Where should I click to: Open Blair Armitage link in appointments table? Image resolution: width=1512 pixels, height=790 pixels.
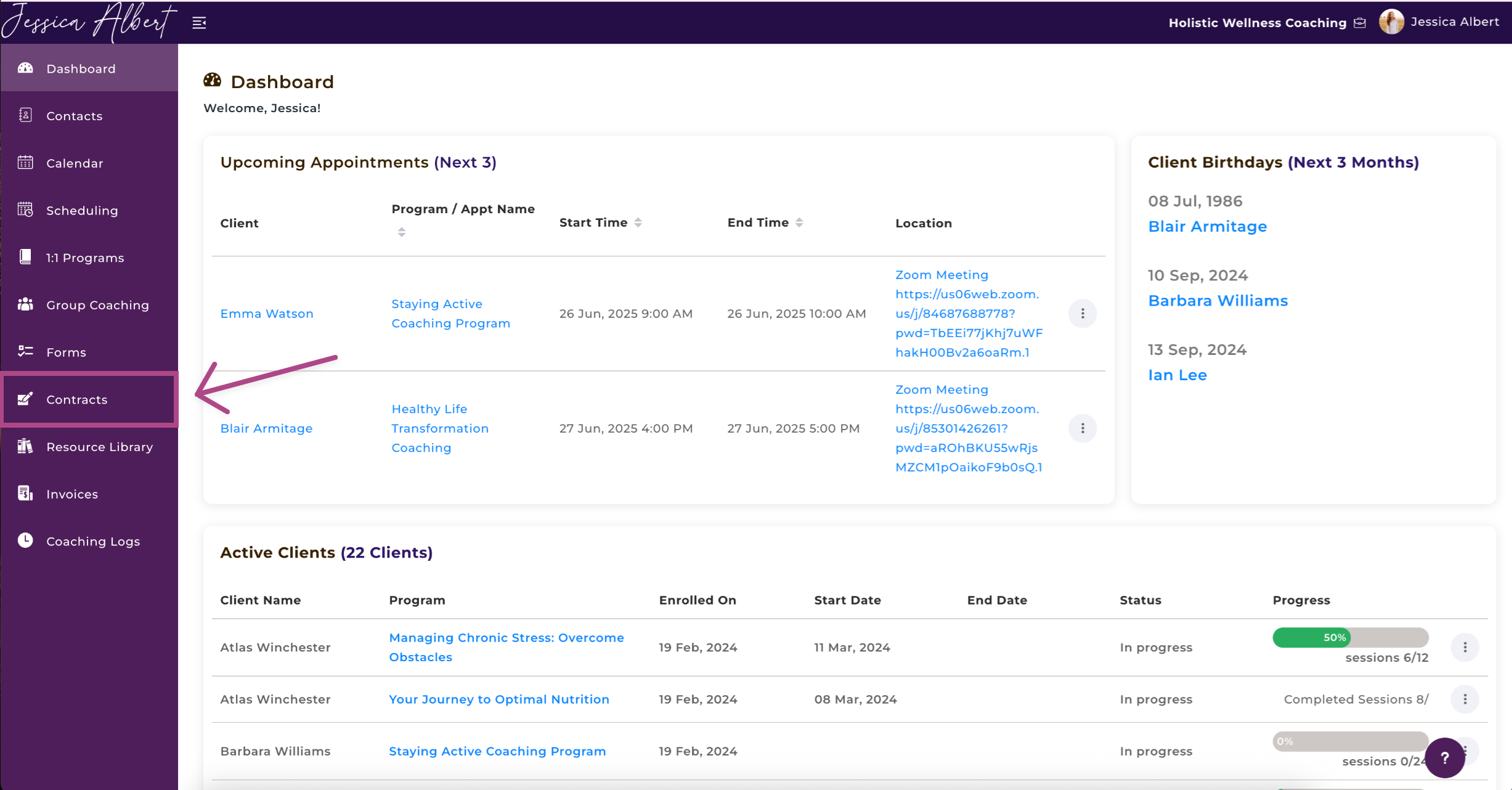pyautogui.click(x=266, y=428)
